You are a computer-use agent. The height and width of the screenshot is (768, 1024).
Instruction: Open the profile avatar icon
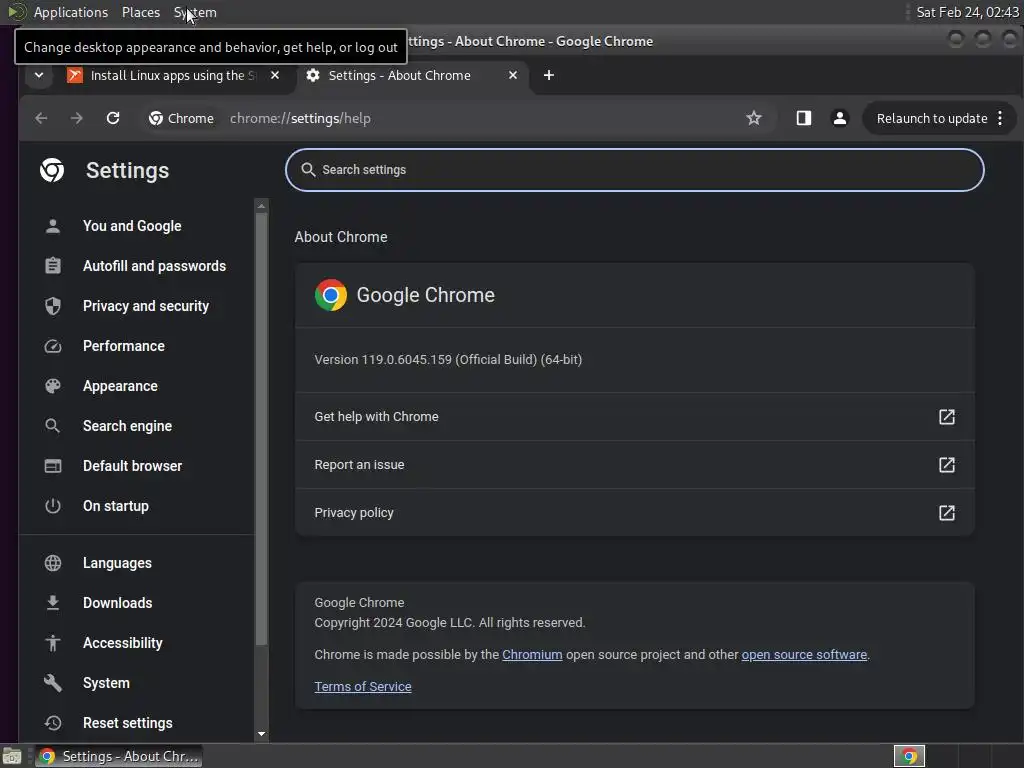point(840,118)
